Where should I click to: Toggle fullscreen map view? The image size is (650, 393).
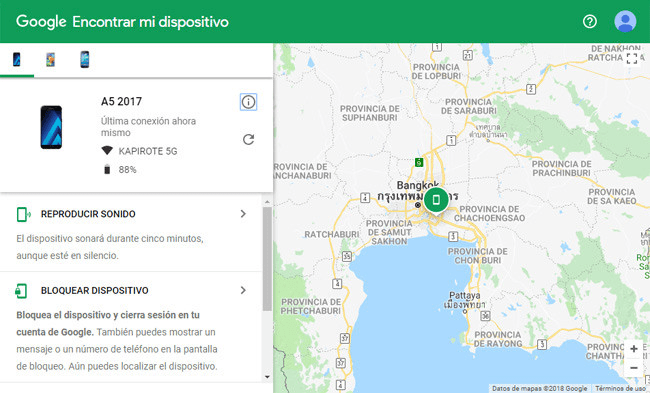pyautogui.click(x=632, y=58)
